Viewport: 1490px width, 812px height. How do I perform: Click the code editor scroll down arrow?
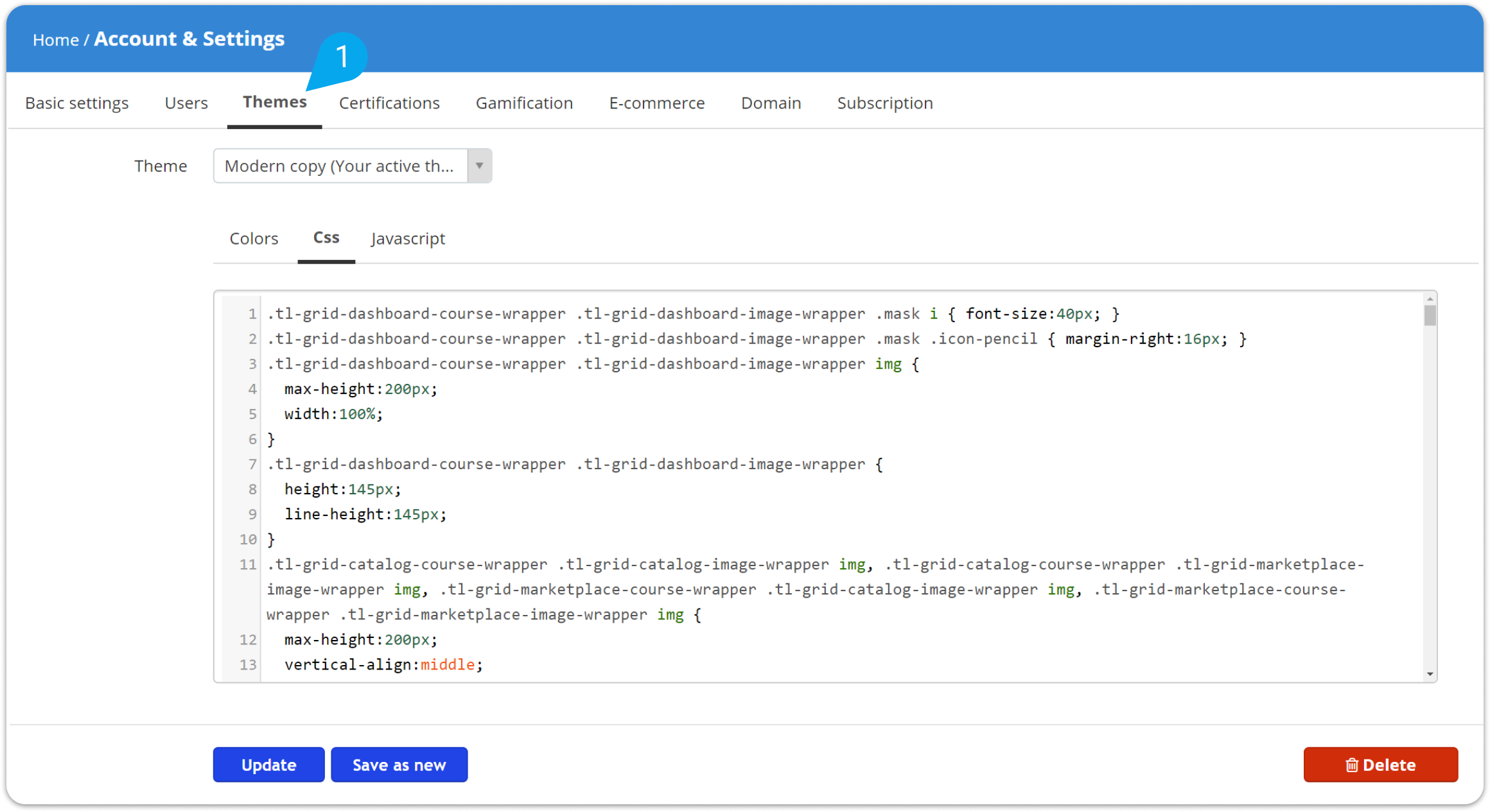(1430, 673)
